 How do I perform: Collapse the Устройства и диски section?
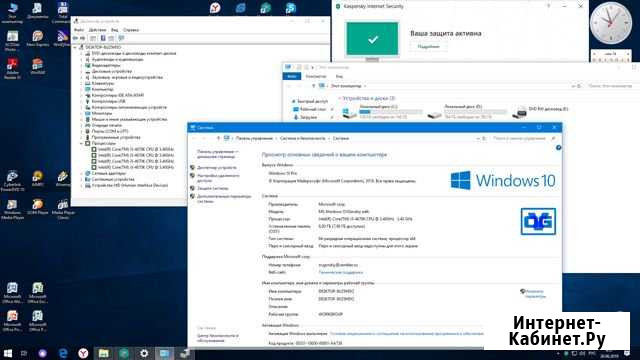[340, 98]
